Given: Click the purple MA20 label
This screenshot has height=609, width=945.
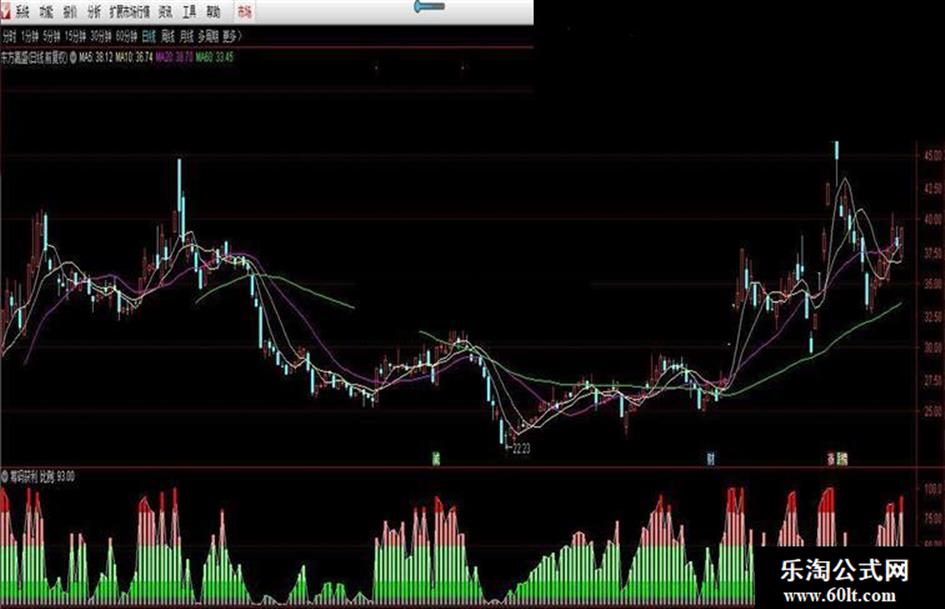Looking at the screenshot, I should click(x=174, y=57).
